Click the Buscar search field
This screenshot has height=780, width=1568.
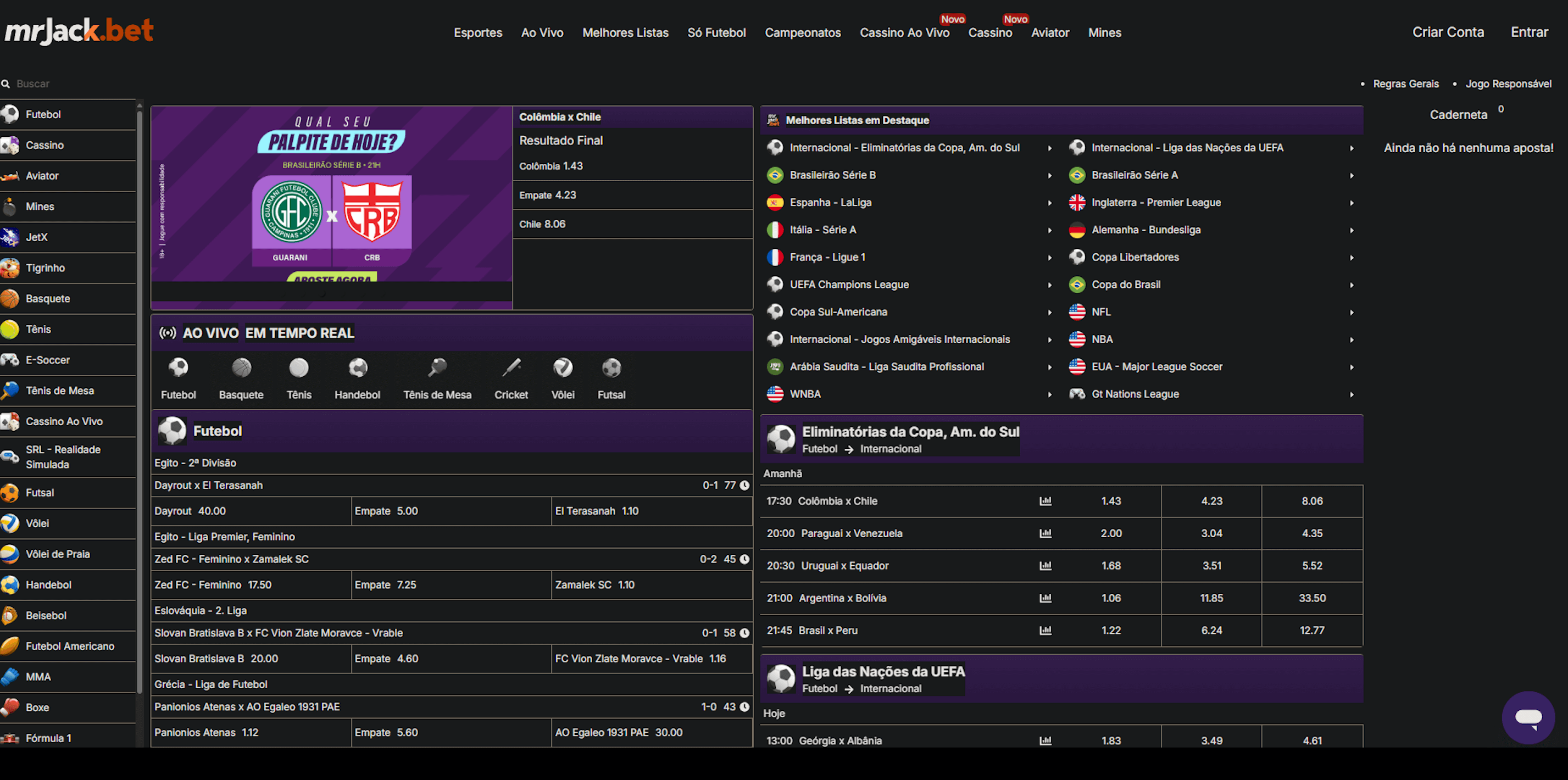pyautogui.click(x=73, y=84)
